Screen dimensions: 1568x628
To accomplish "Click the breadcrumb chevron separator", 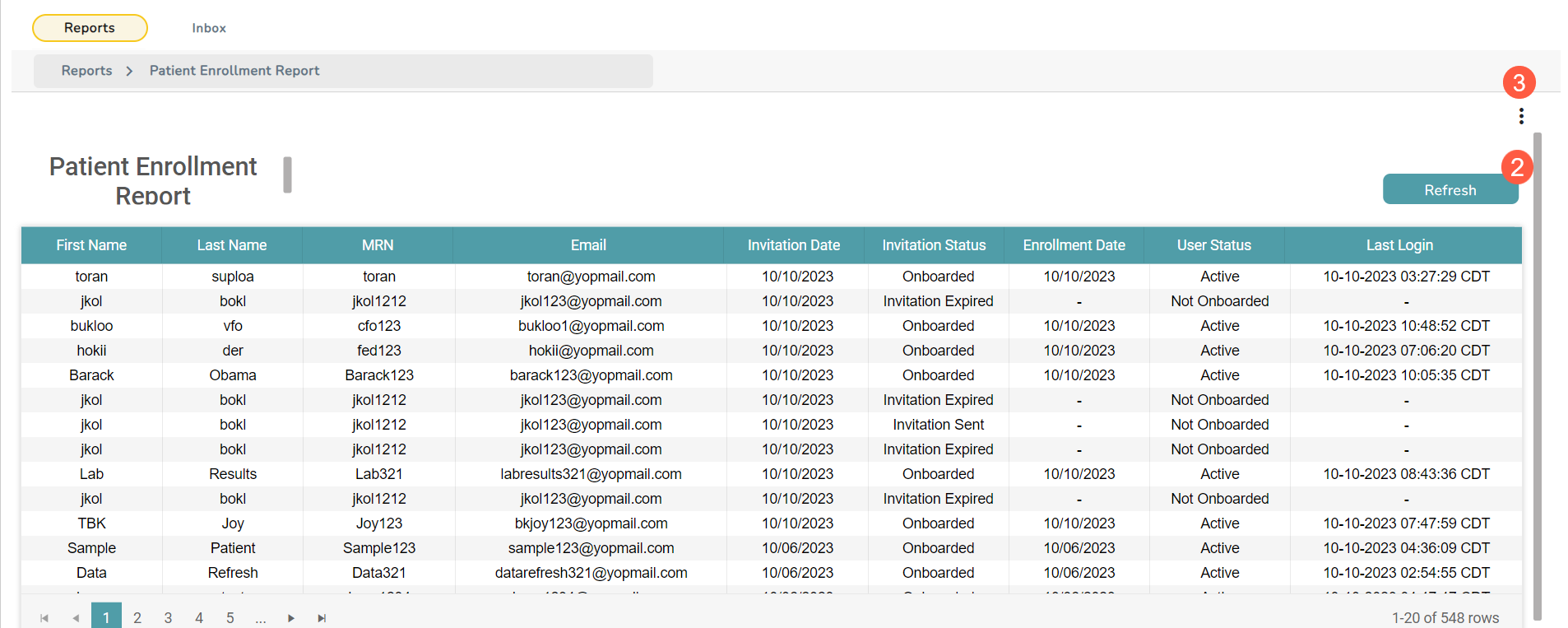I will (129, 72).
